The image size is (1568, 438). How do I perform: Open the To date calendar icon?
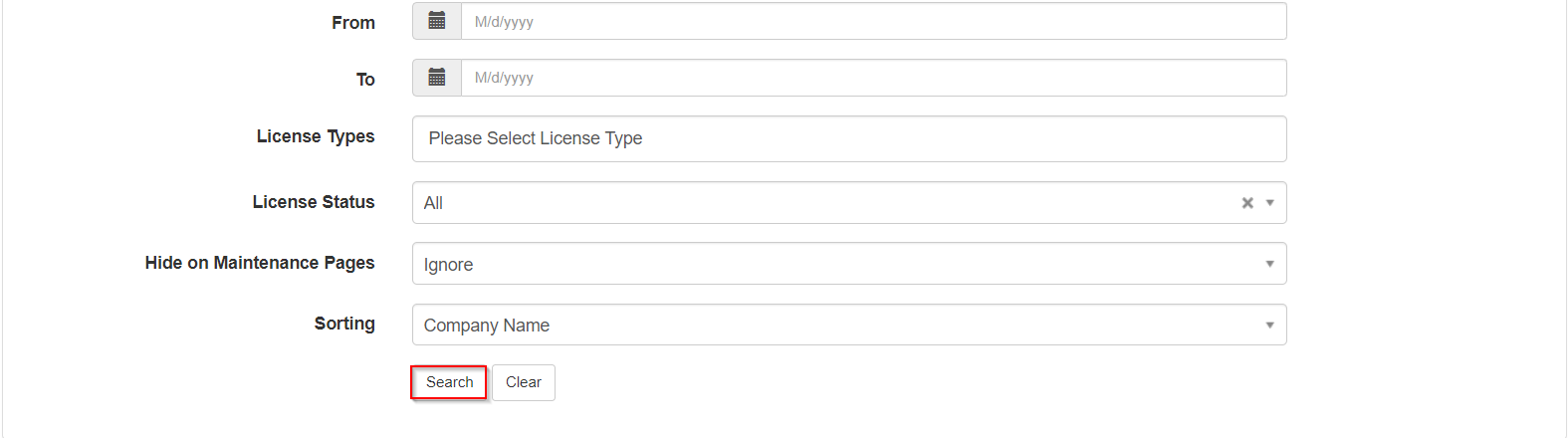437,78
